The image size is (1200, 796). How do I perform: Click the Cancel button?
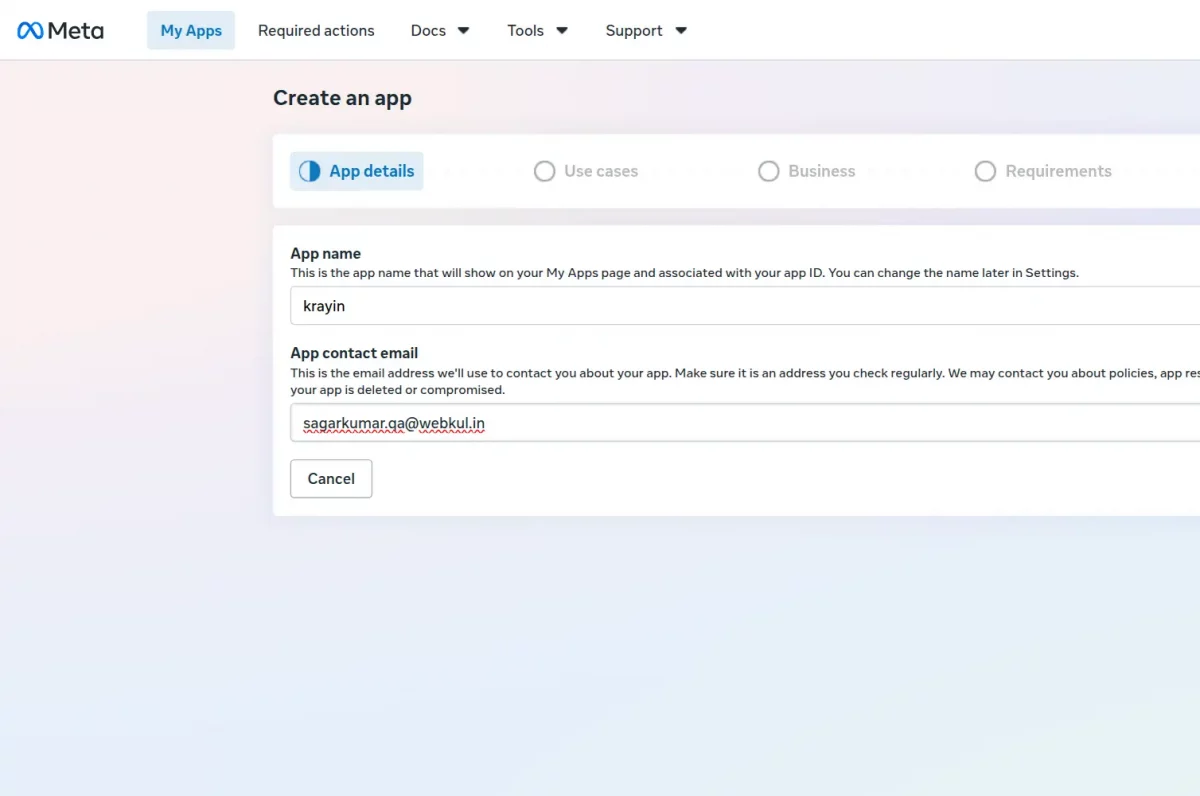[x=331, y=479]
